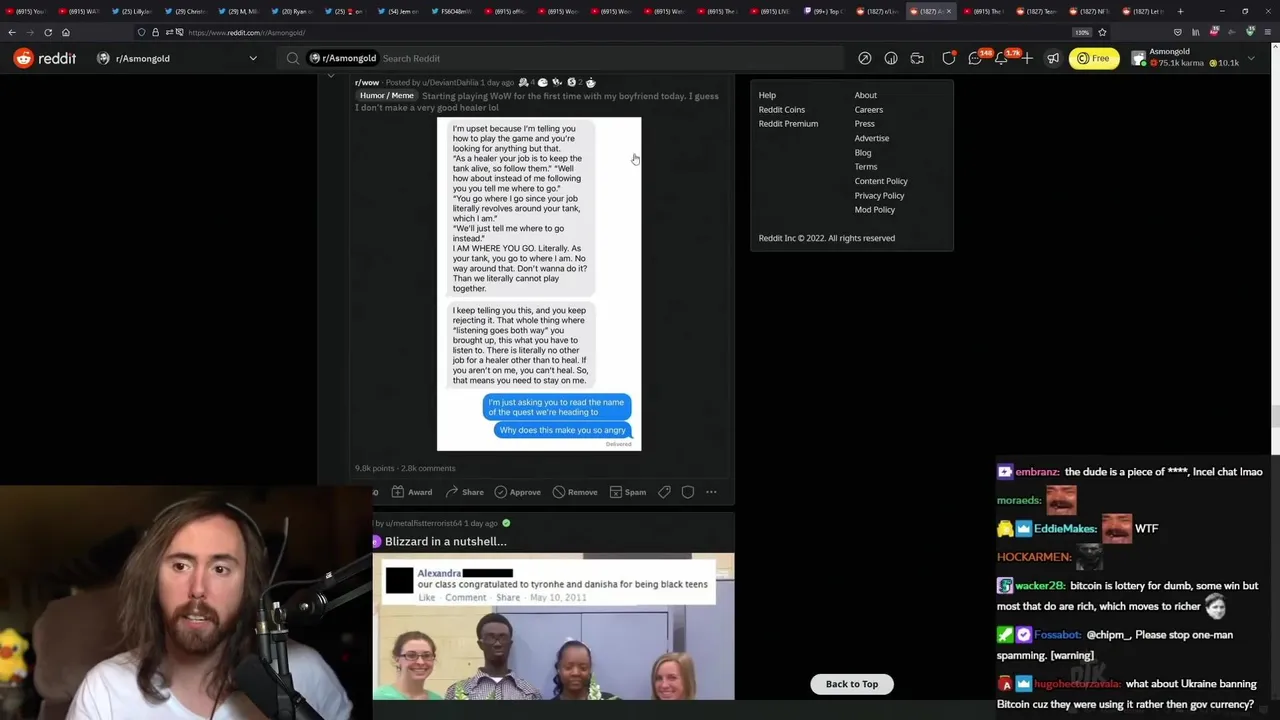Click the megaphone advertise icon

(1053, 58)
